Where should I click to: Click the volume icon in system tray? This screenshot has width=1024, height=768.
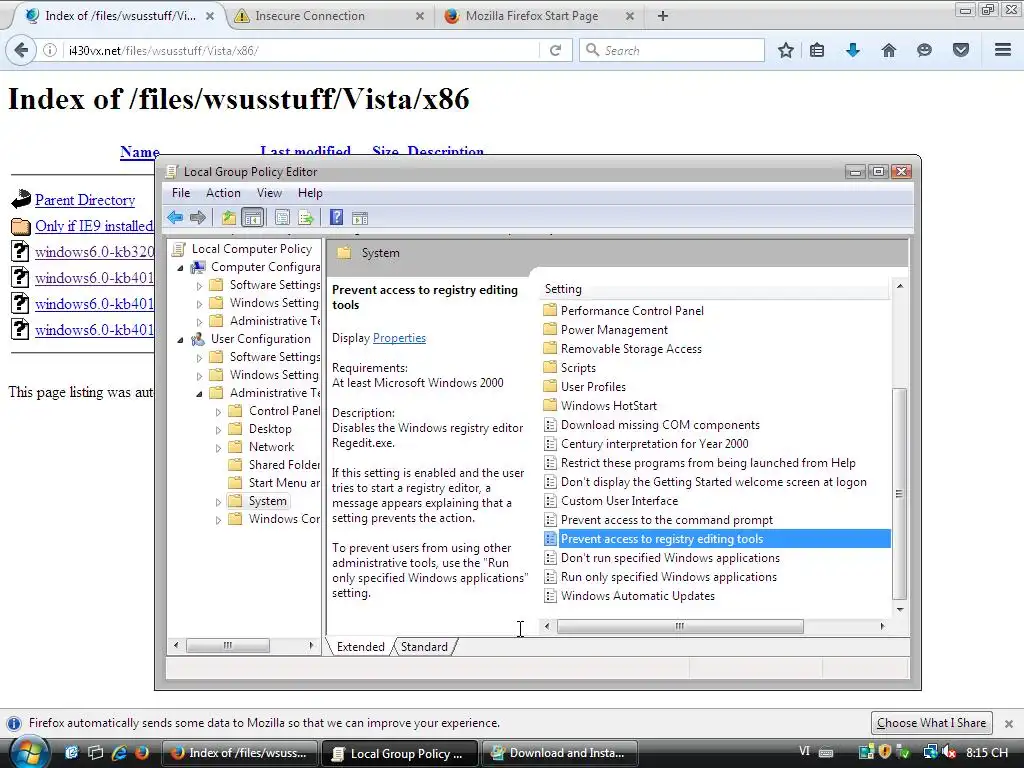tap(949, 752)
